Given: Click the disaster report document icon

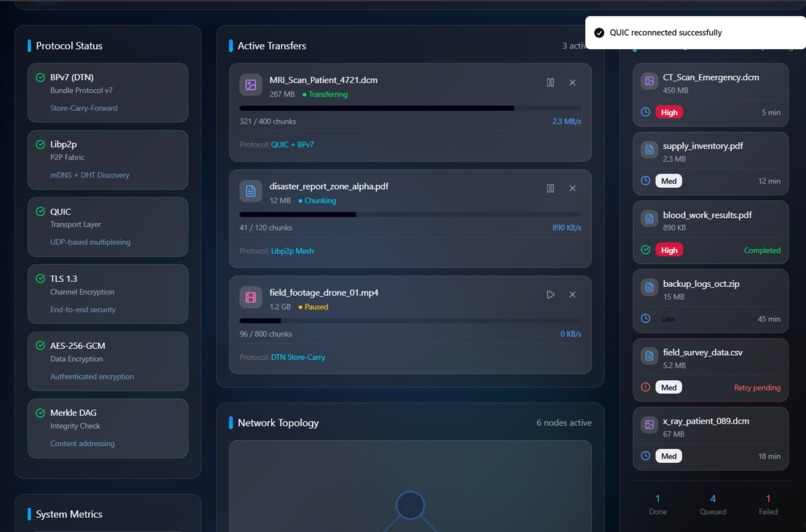Looking at the screenshot, I should tap(251, 191).
